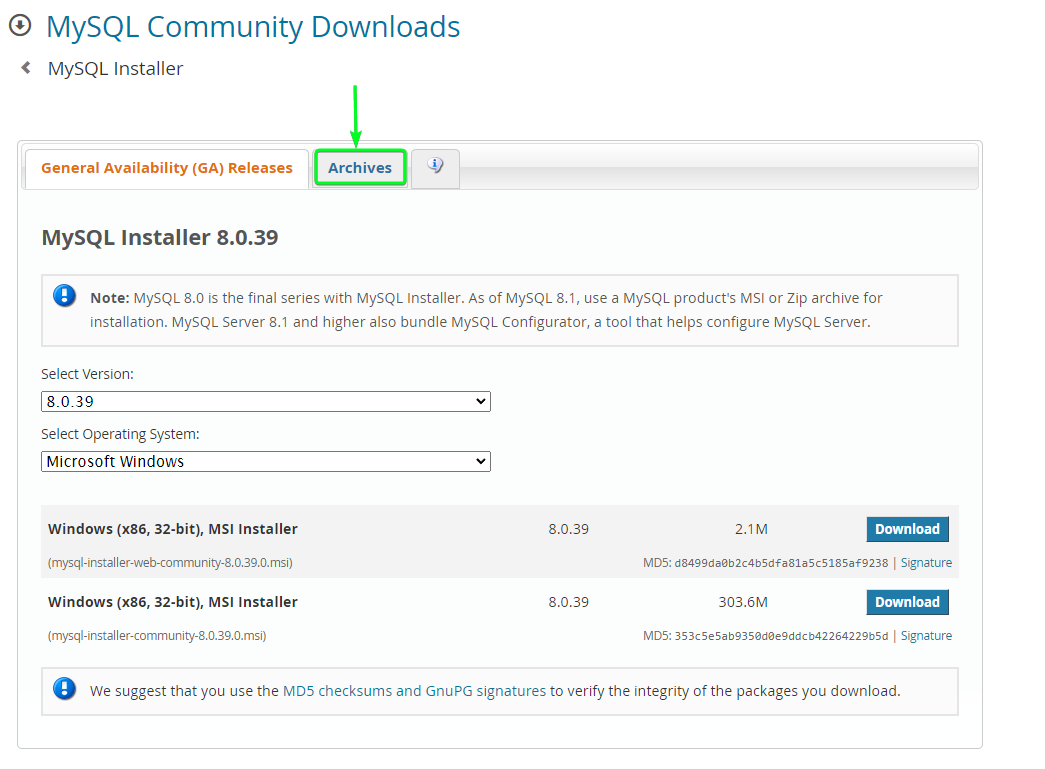Click the 303.6M file size value
Viewport: 1045px width, 769px height.
(743, 602)
